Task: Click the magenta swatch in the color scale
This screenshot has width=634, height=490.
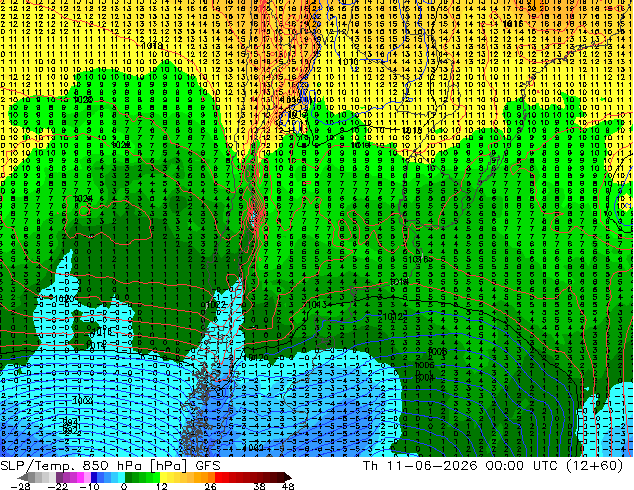Action: pos(80,477)
